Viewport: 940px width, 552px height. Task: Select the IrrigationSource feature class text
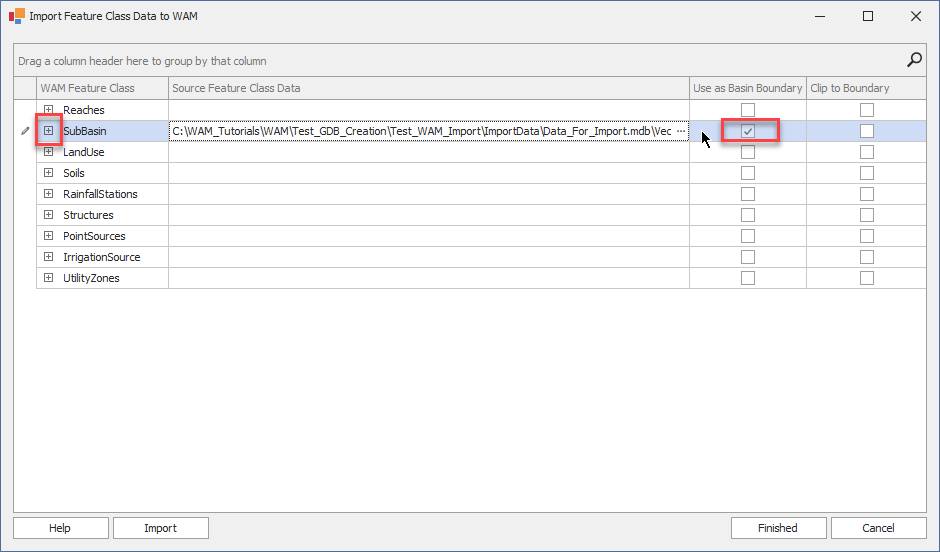tap(101, 257)
